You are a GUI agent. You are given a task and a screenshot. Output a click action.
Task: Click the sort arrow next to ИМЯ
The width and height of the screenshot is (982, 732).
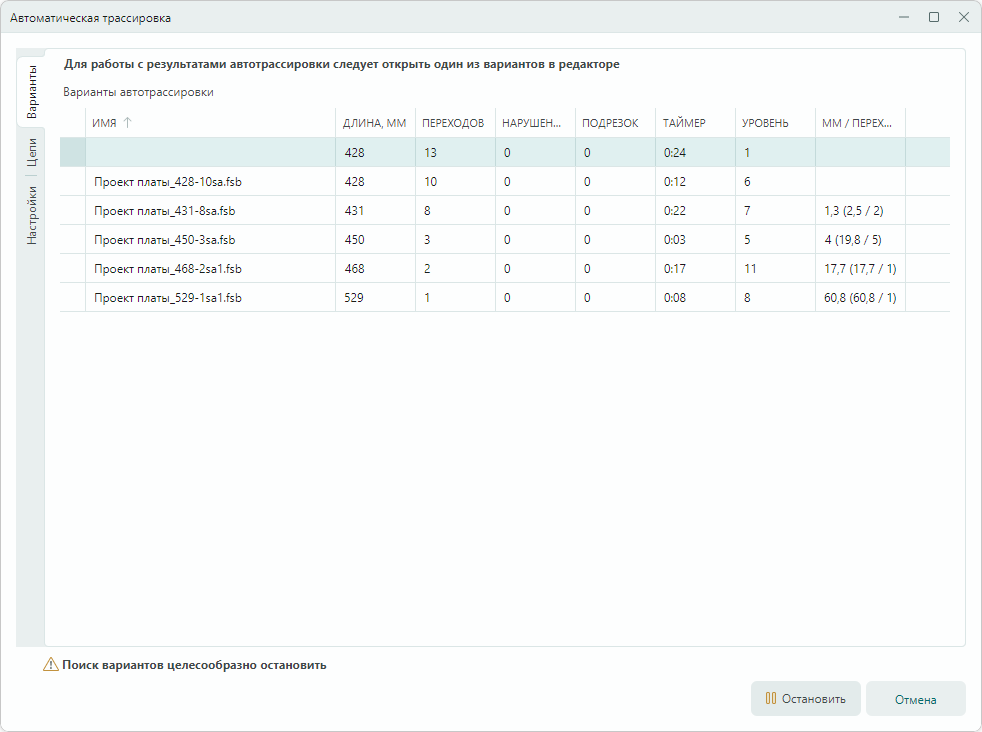point(127,123)
